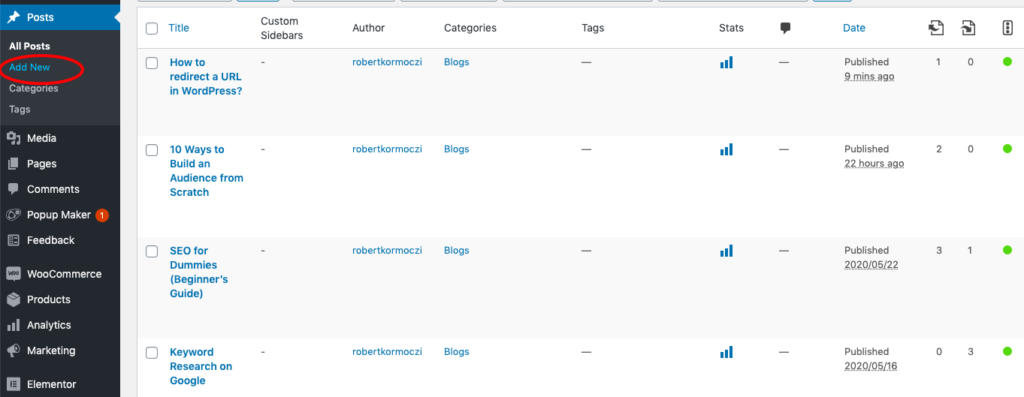
Task: Click the incoming links column icon
Action: click(968, 27)
